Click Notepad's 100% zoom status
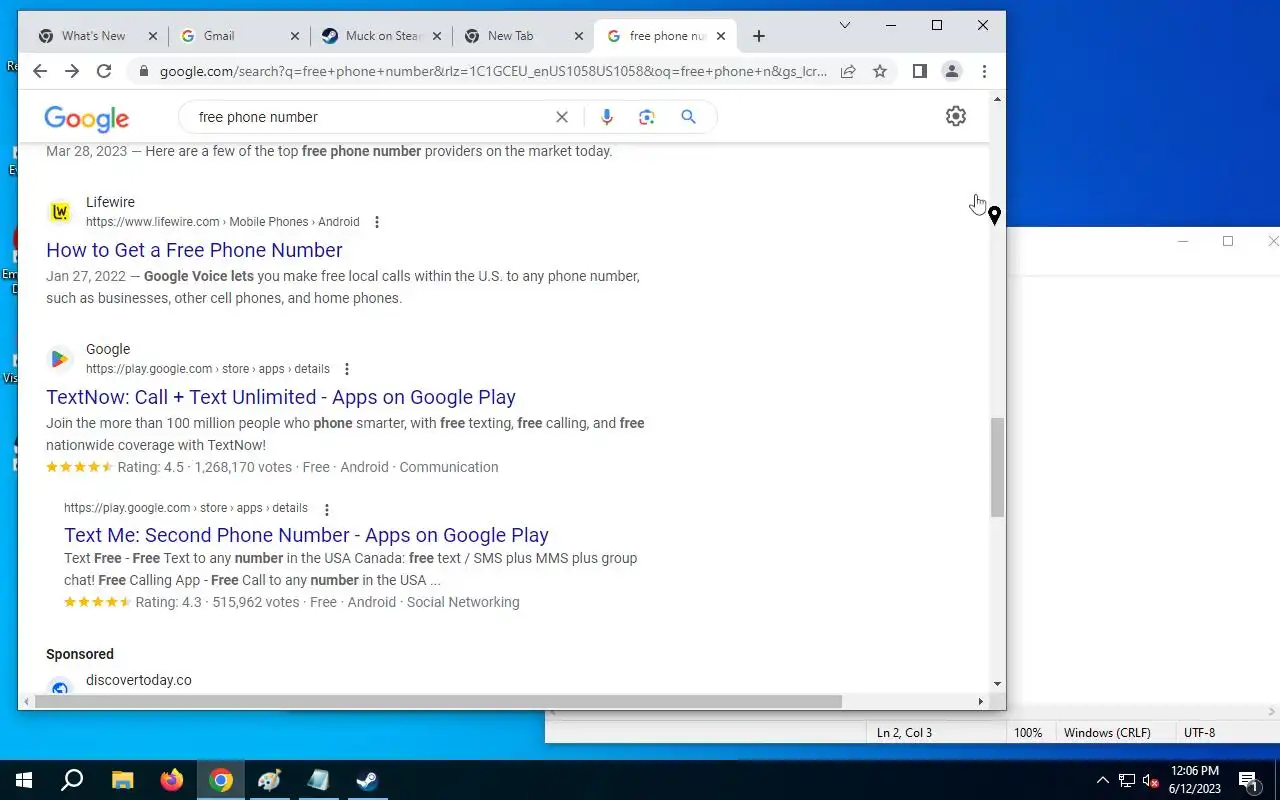This screenshot has height=800, width=1280. coord(1028,733)
